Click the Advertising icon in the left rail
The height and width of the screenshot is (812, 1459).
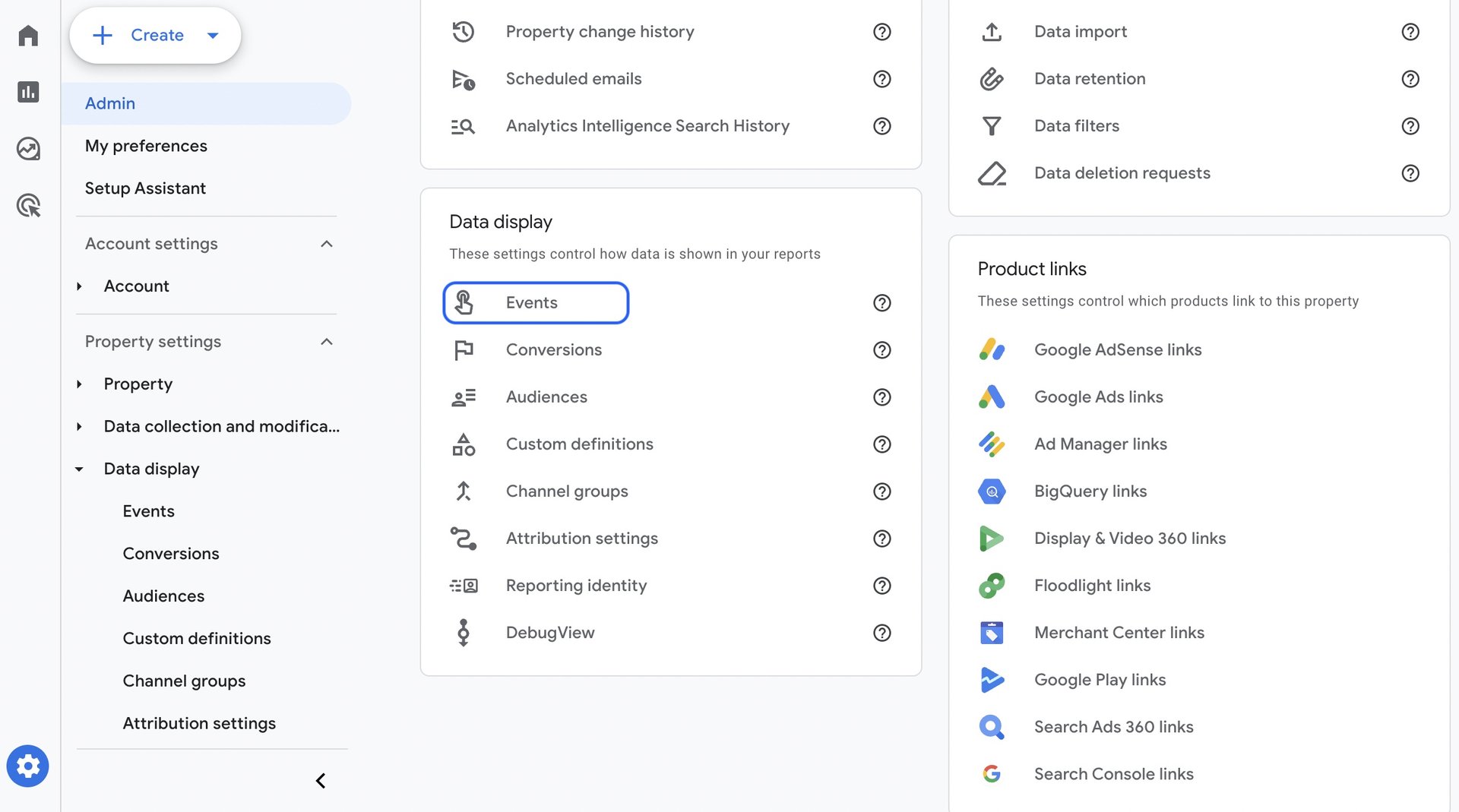point(28,205)
